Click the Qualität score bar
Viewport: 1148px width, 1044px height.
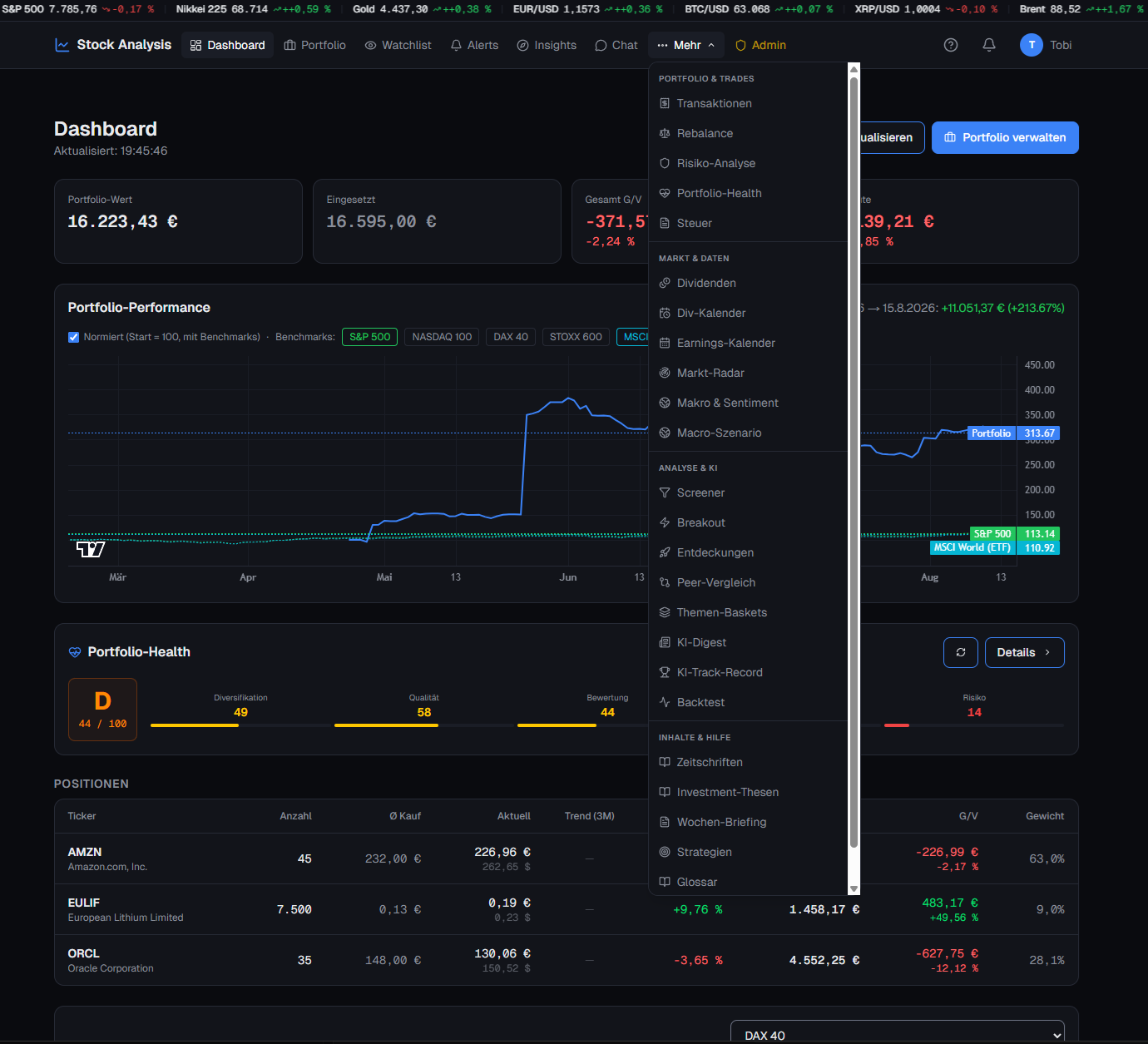[423, 725]
